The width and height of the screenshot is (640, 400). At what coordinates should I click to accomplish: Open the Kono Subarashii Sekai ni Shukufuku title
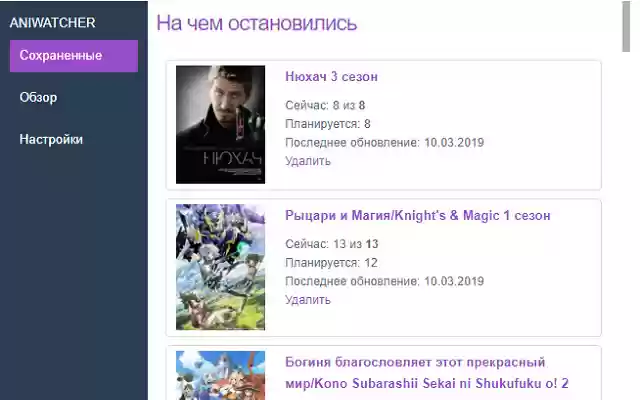pos(427,373)
